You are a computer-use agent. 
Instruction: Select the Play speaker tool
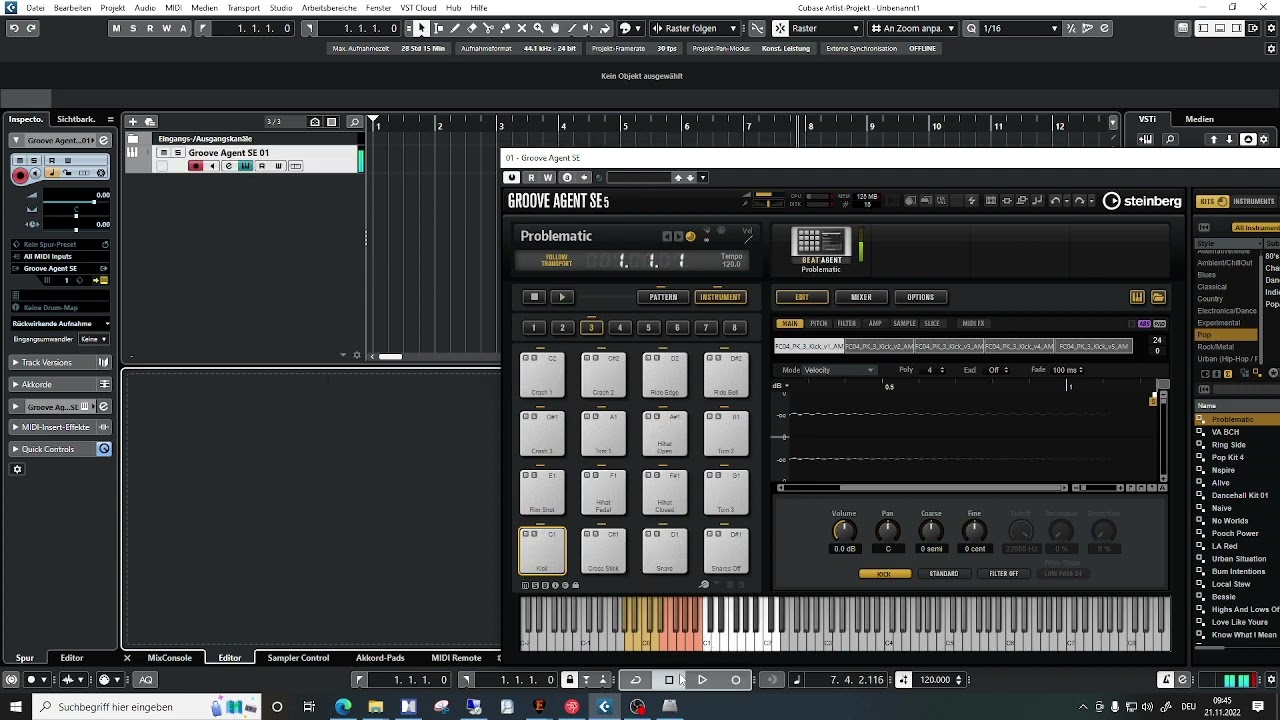588,28
